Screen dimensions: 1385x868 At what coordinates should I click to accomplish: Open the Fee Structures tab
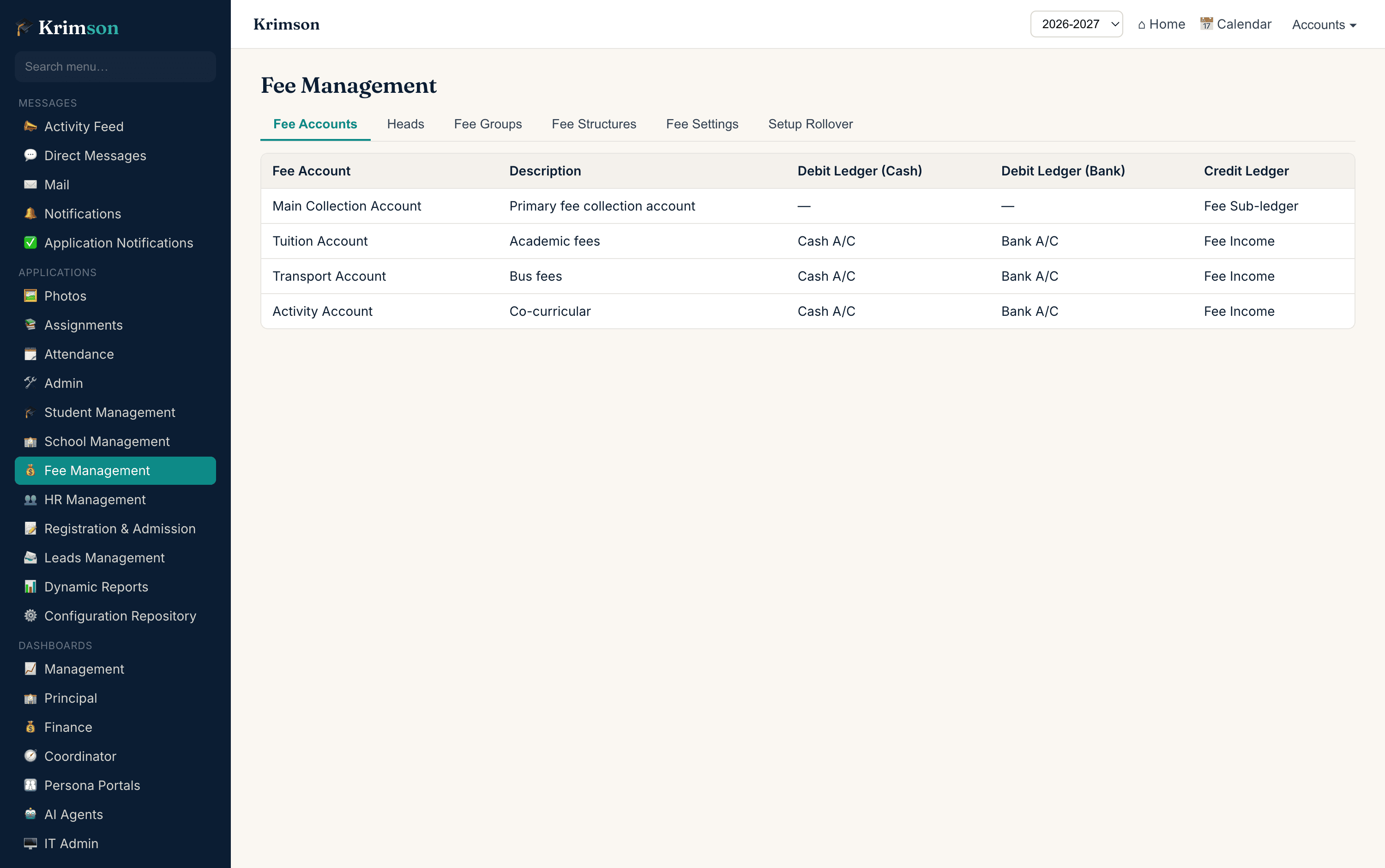coord(594,124)
